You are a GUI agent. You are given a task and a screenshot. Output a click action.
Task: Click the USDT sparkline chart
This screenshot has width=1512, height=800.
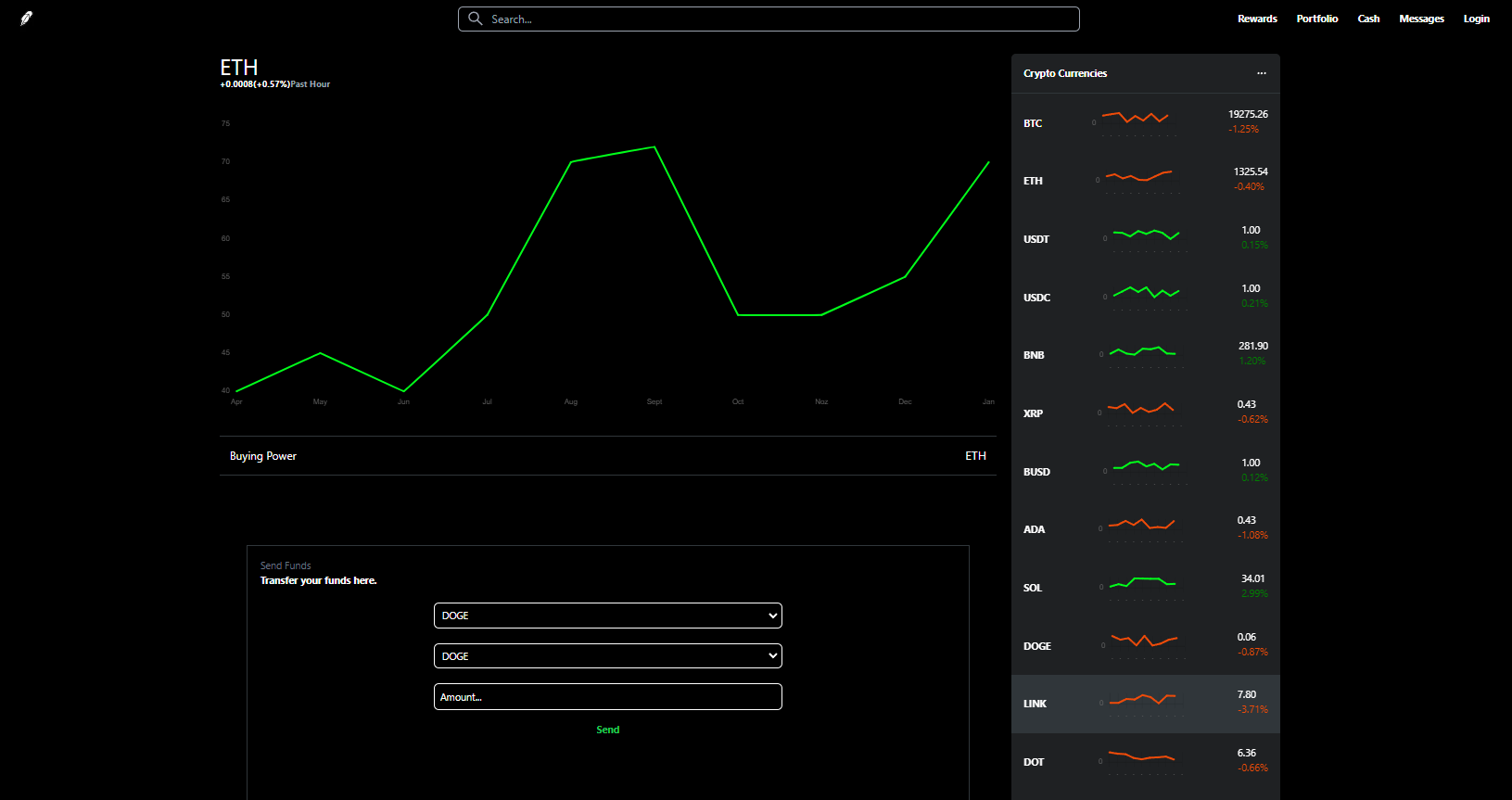tap(1146, 238)
